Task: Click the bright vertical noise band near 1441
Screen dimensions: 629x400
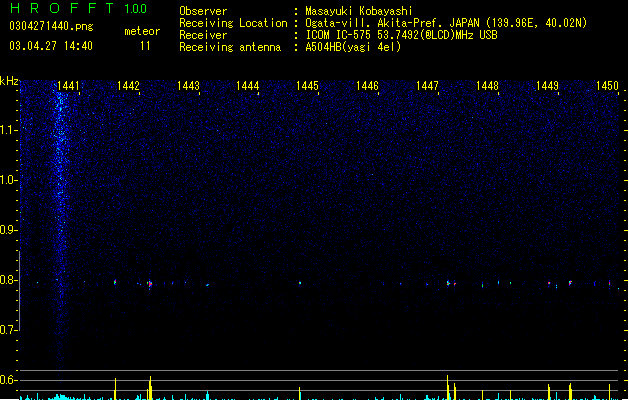Action: tap(60, 225)
